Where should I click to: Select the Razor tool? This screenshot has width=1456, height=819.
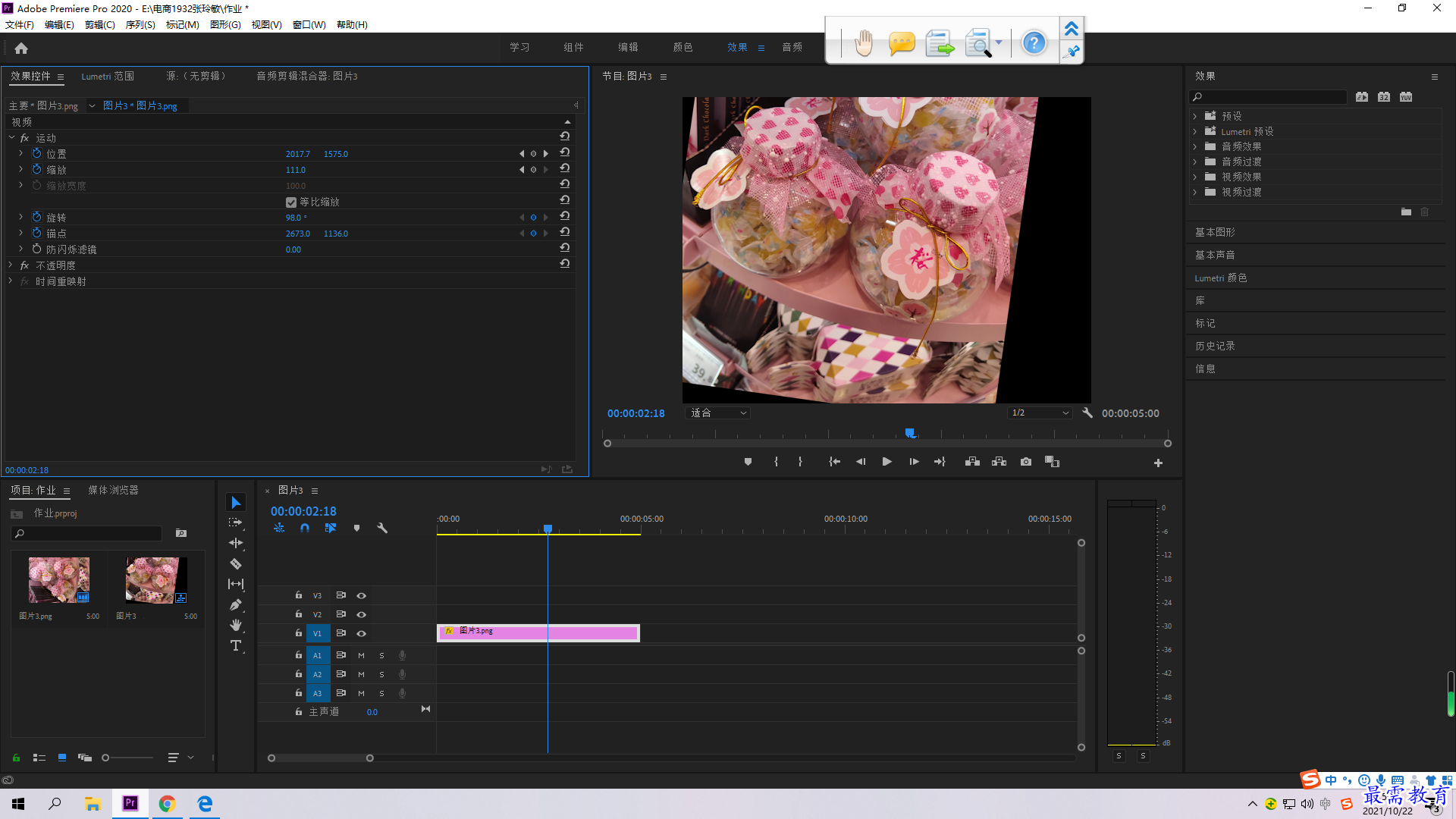click(236, 563)
